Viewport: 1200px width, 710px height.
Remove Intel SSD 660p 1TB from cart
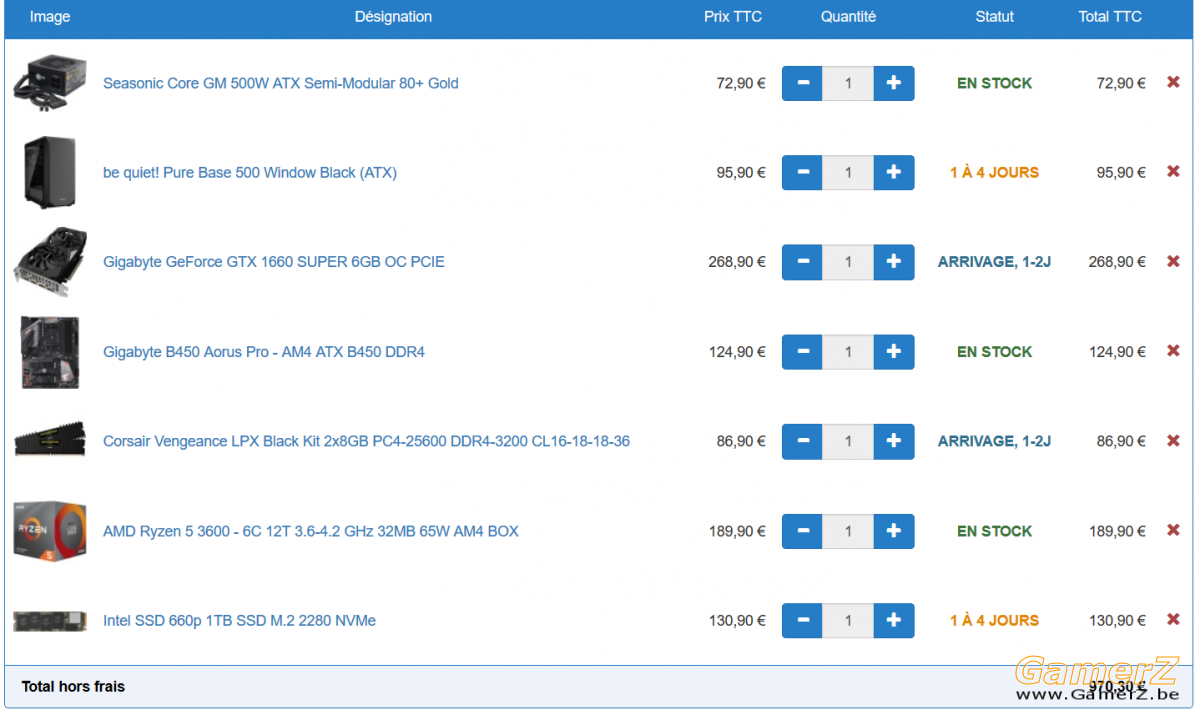click(1173, 619)
